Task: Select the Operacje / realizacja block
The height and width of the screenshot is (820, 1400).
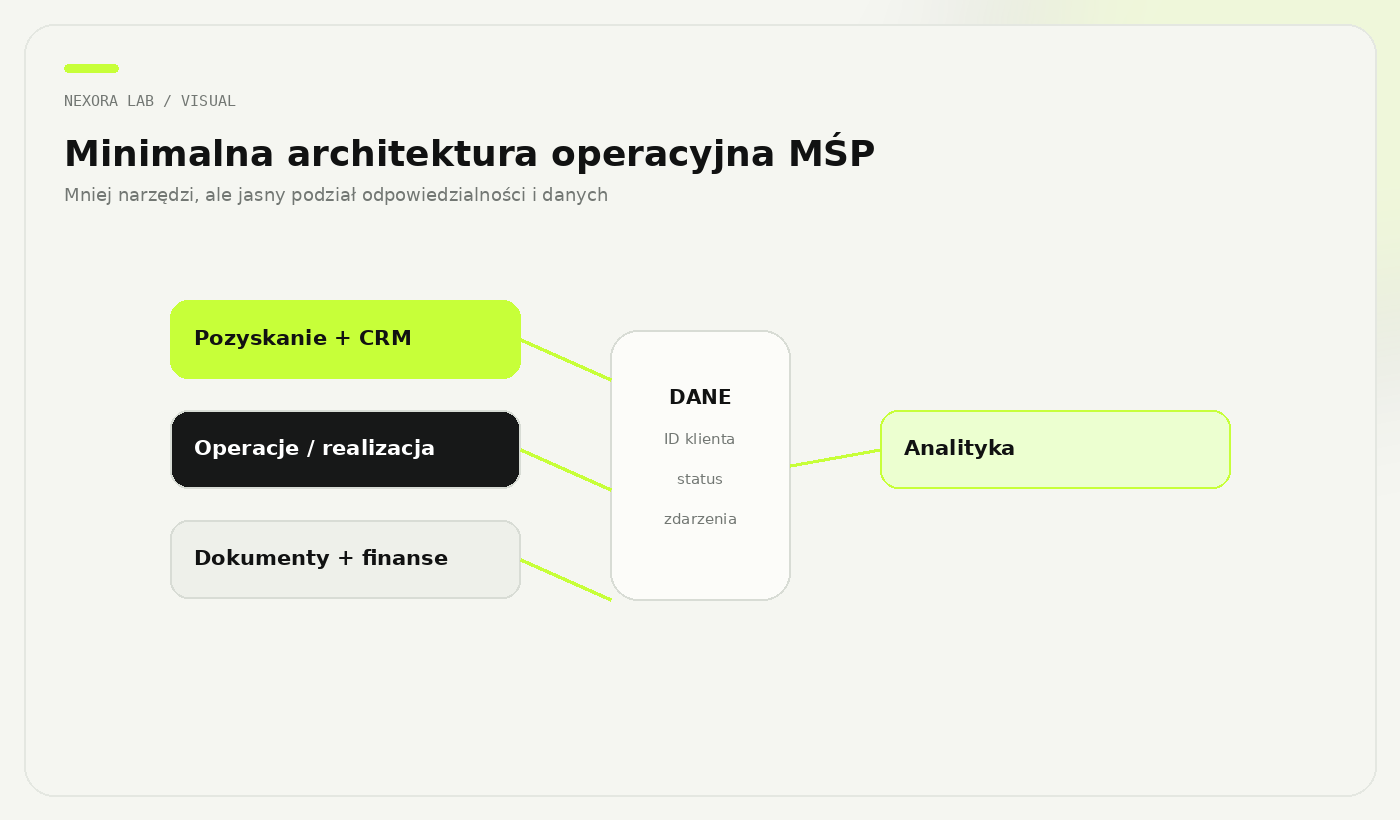Action: (345, 449)
